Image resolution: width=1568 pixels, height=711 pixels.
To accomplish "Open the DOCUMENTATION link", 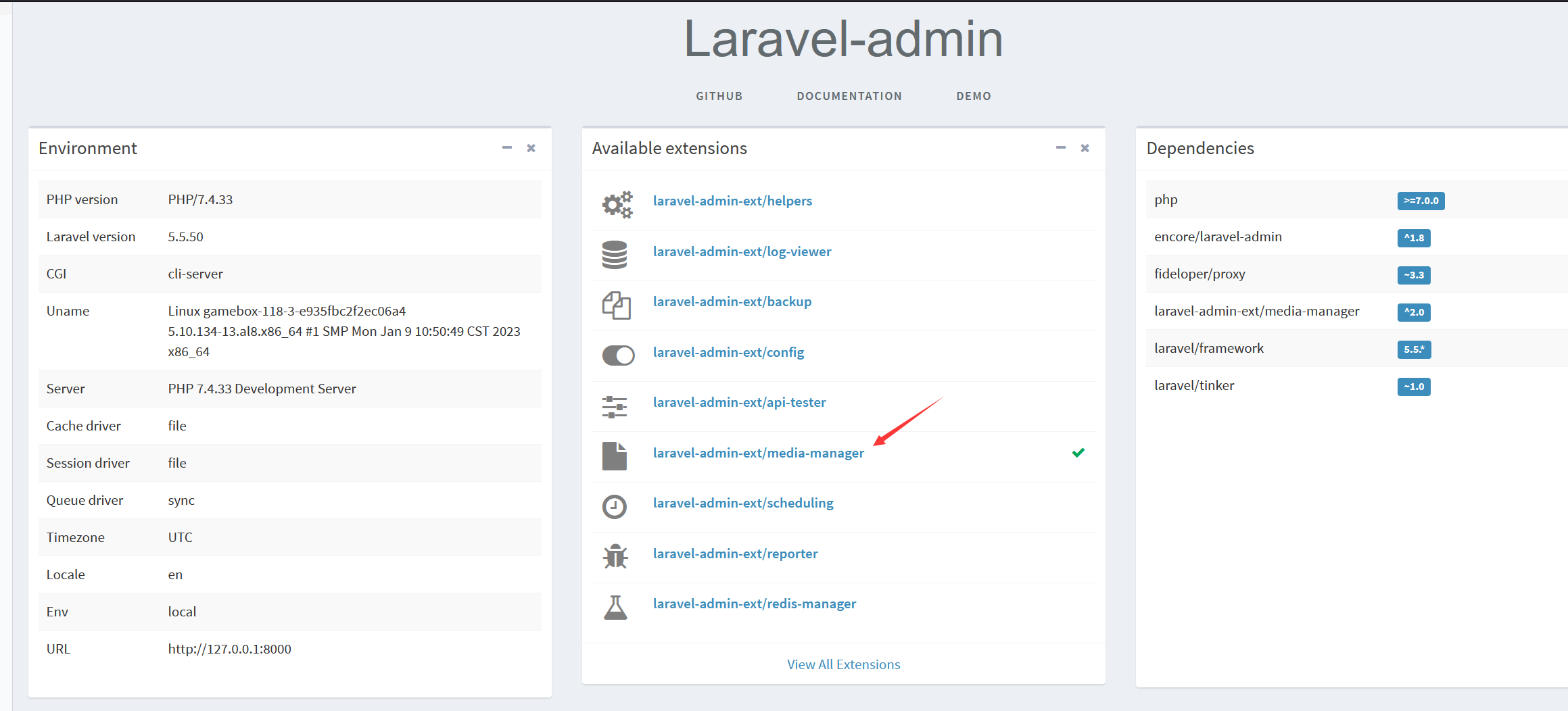I will (x=849, y=96).
